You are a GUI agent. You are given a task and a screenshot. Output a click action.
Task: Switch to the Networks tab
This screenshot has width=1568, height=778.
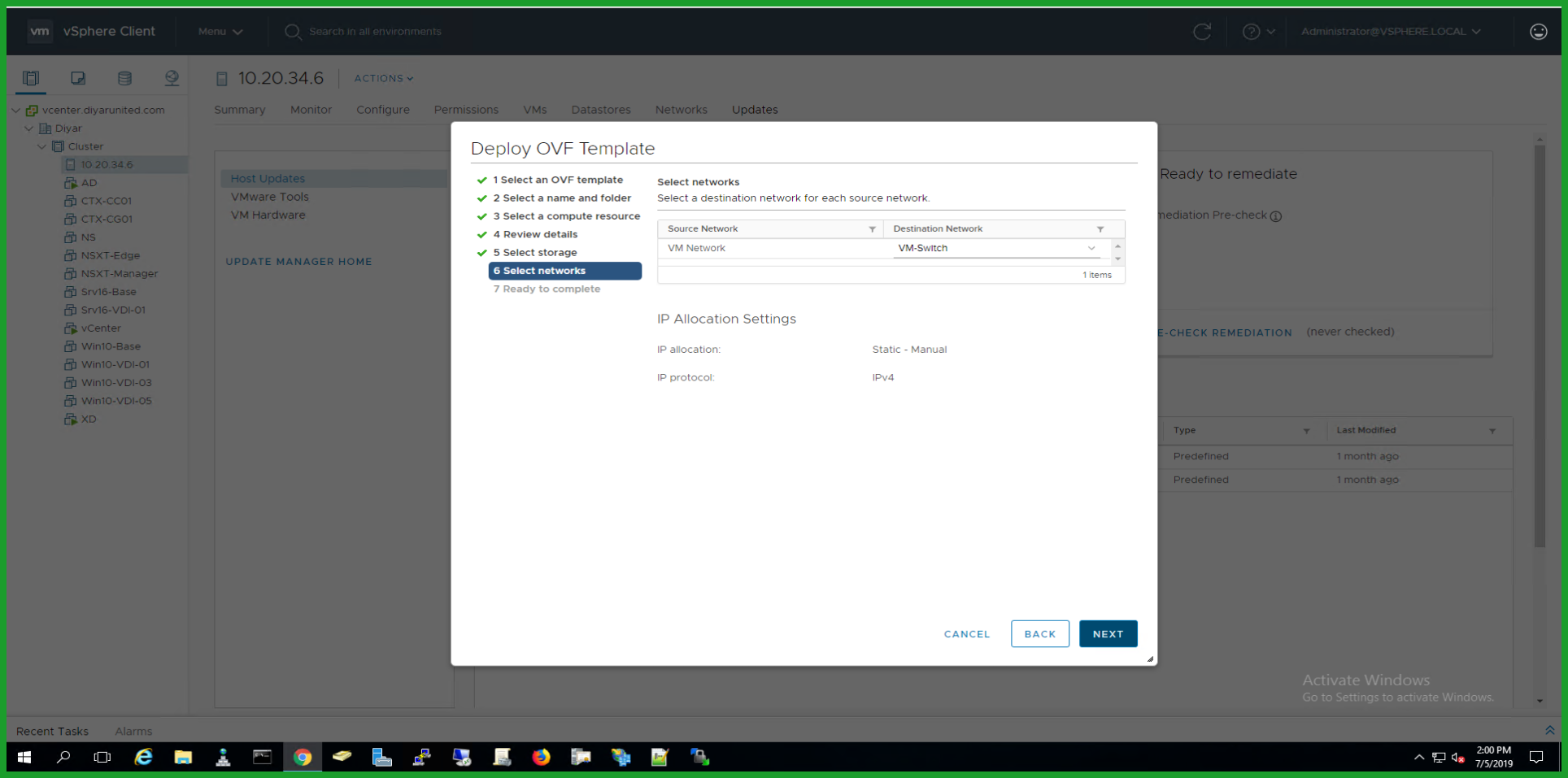point(682,110)
